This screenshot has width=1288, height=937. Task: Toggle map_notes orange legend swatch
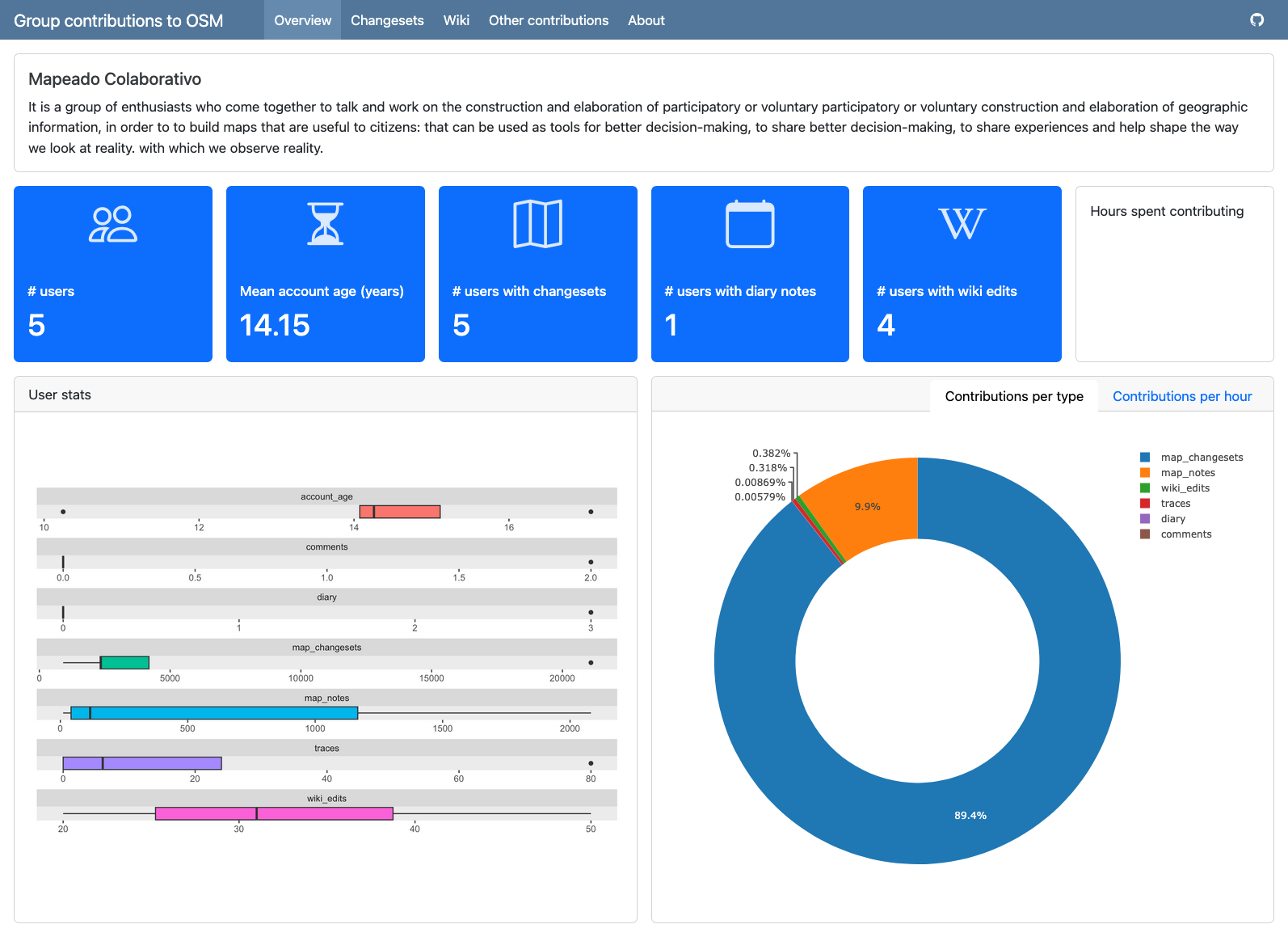click(1145, 473)
